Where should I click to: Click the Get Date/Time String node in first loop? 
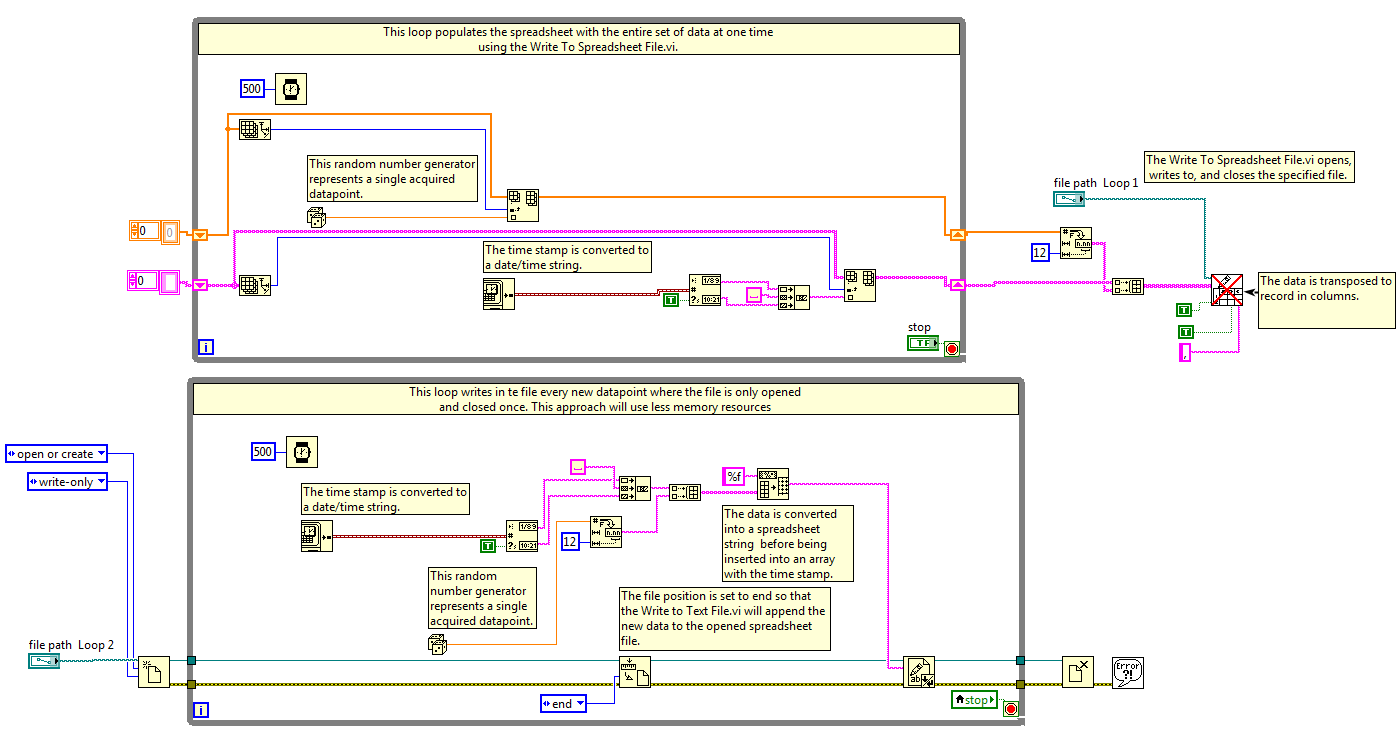705,289
